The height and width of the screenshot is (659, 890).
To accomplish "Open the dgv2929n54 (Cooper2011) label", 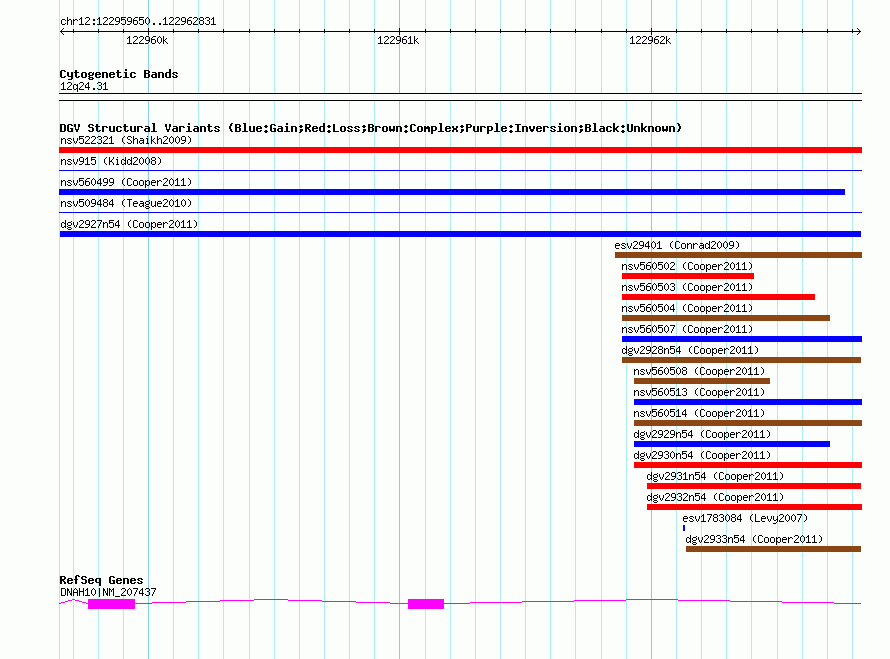I will (703, 434).
